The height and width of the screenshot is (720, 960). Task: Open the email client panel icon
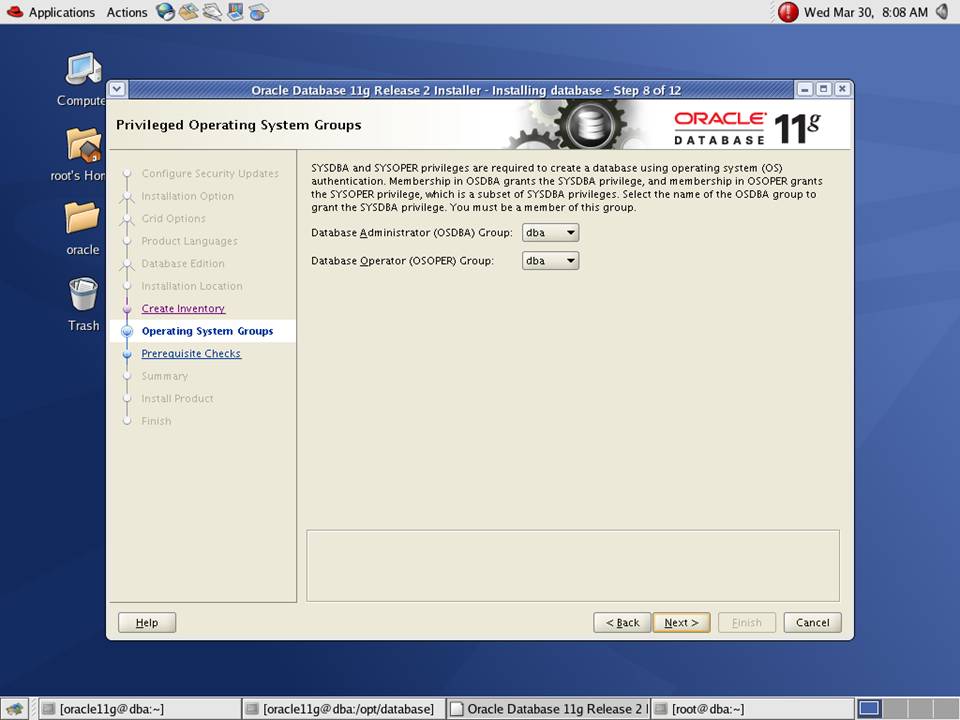pos(189,12)
